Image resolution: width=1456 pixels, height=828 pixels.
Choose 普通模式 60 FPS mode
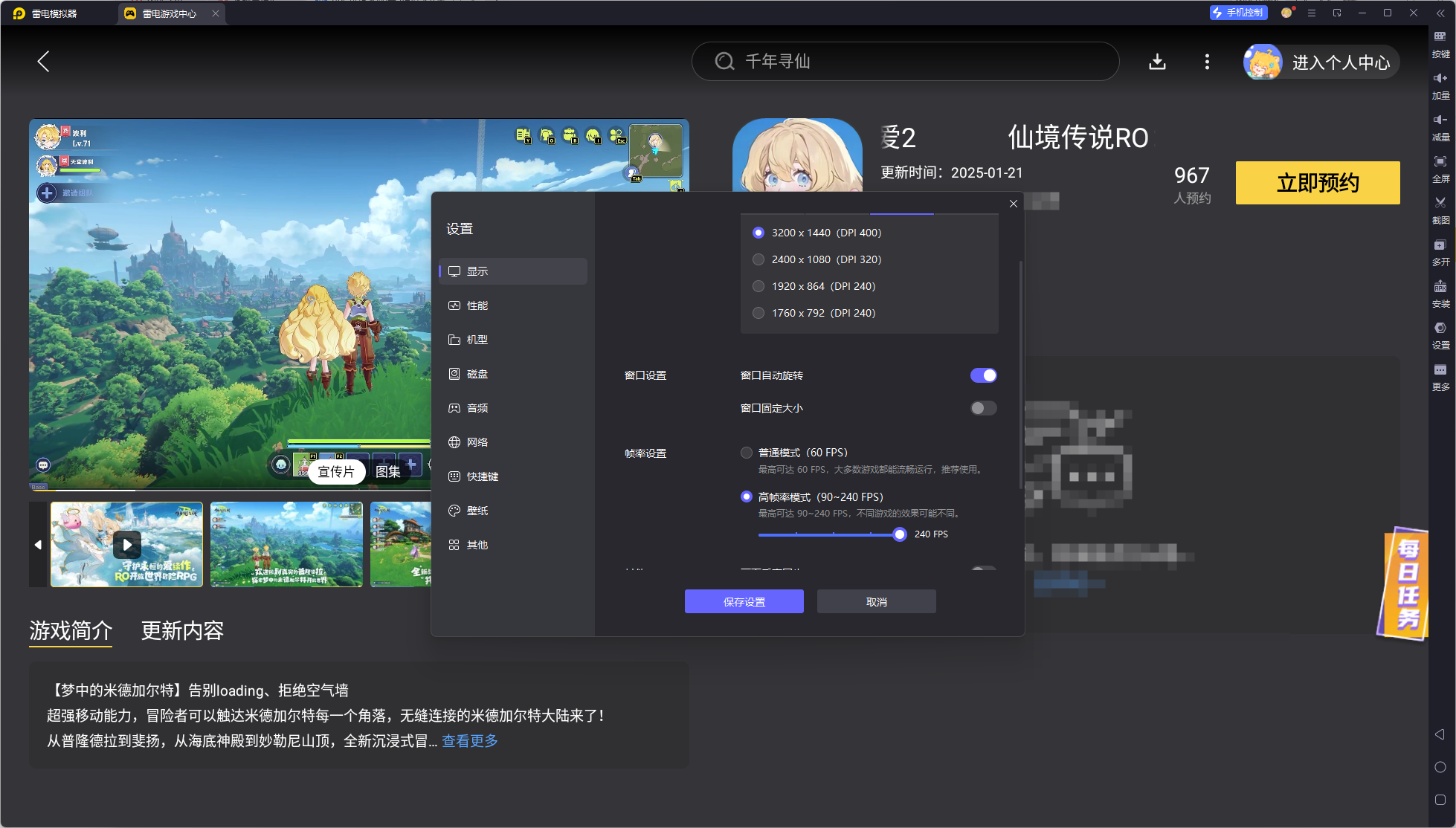(x=746, y=452)
